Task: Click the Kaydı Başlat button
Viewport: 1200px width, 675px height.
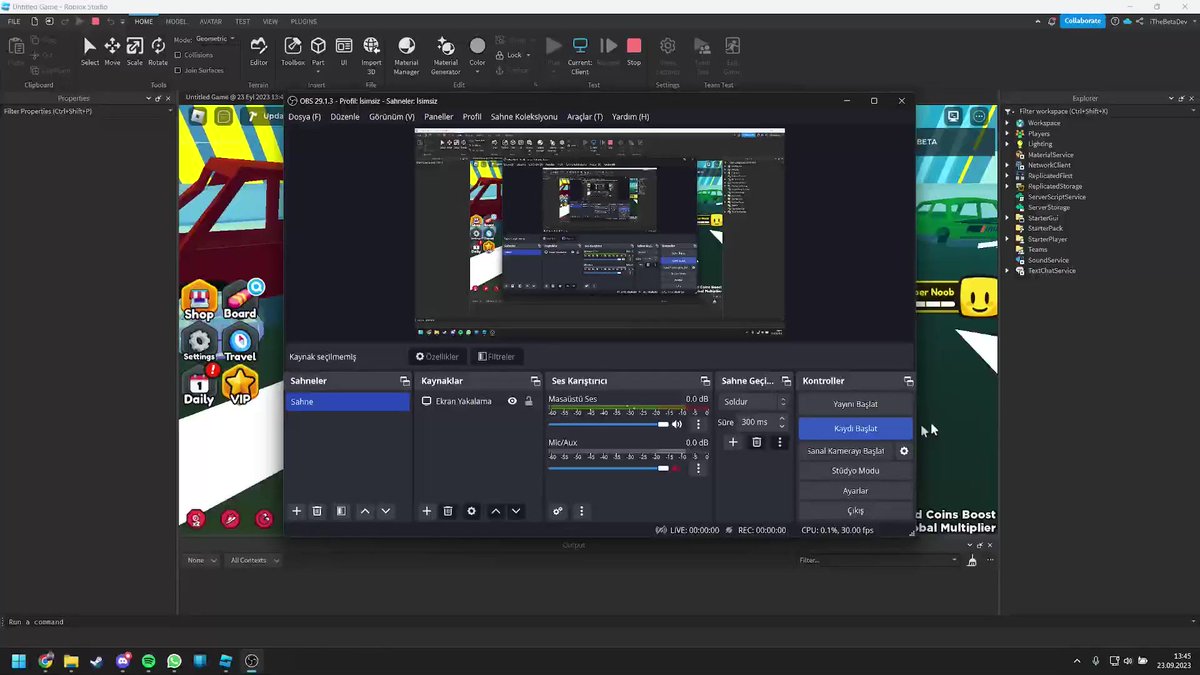Action: 855,428
